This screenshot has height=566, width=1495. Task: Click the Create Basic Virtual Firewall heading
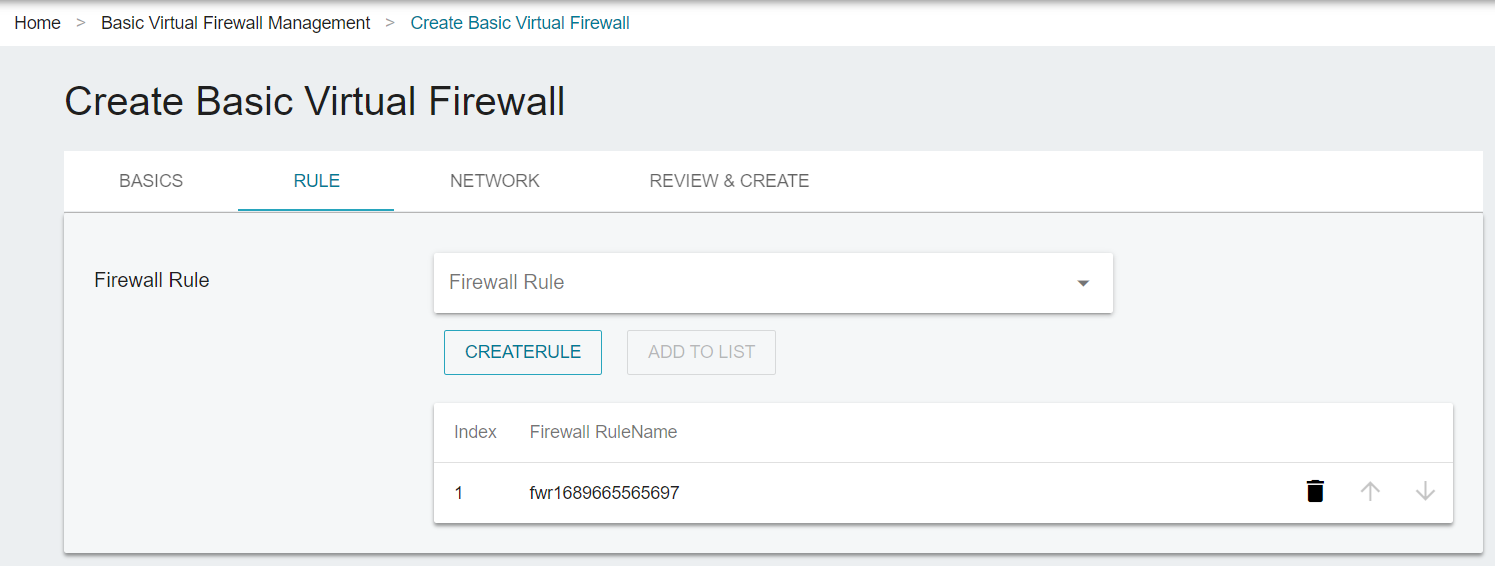tap(315, 102)
